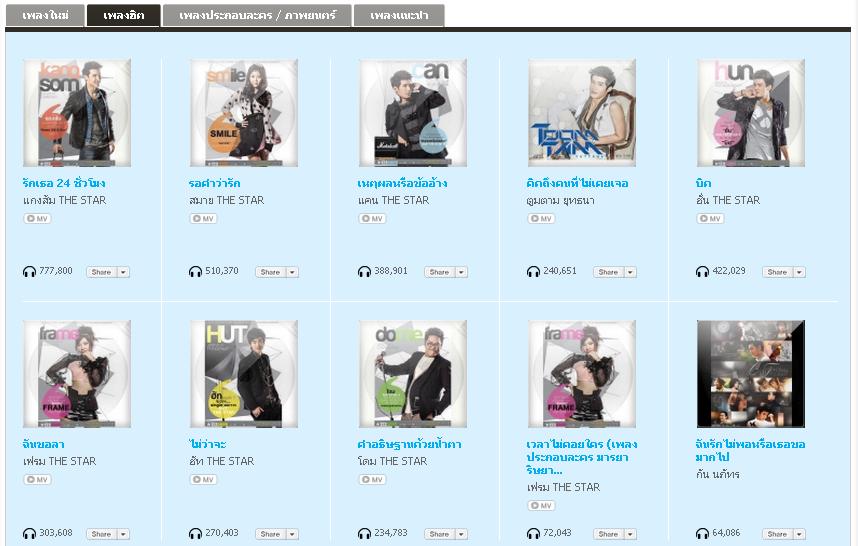Play MV for เฟรม THE STAR ฉันขอลา
858x546 pixels.
coord(37,480)
